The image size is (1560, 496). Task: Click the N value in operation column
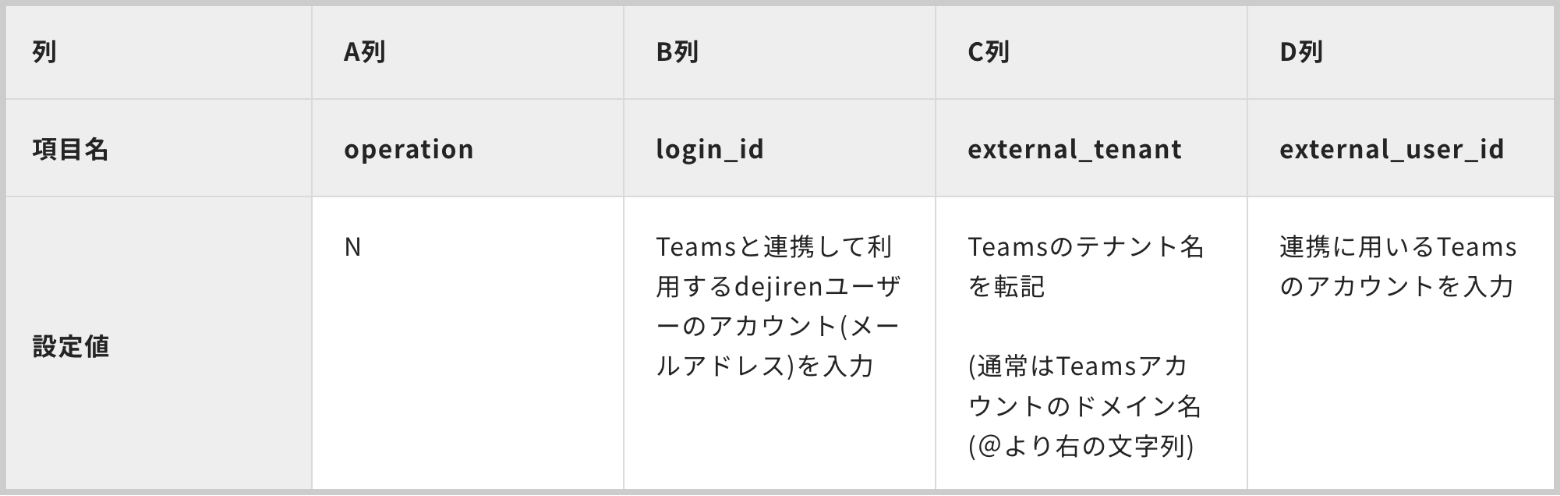coord(352,247)
